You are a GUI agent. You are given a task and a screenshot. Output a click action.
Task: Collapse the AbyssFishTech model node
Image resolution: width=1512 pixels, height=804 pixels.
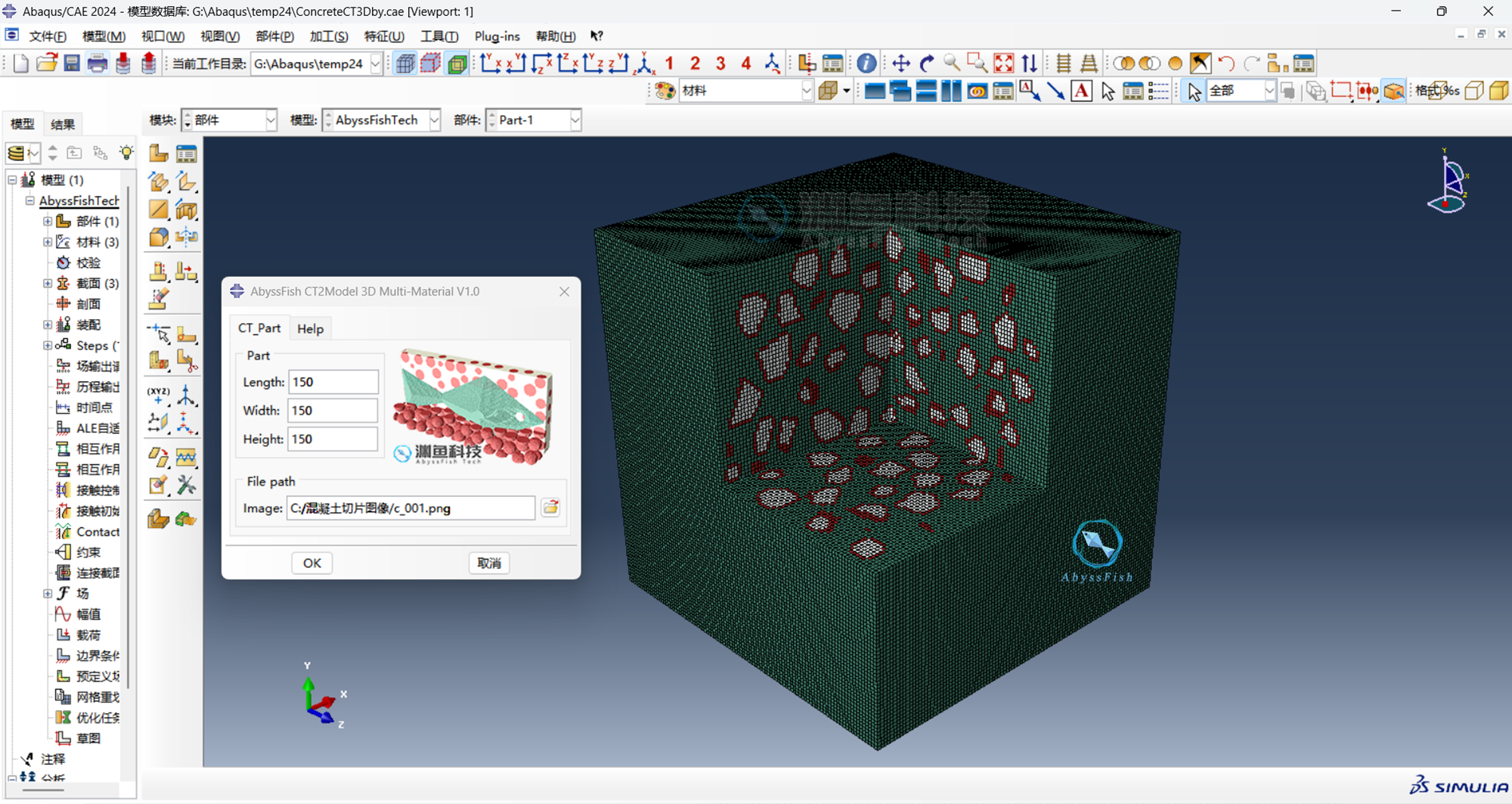[30, 200]
